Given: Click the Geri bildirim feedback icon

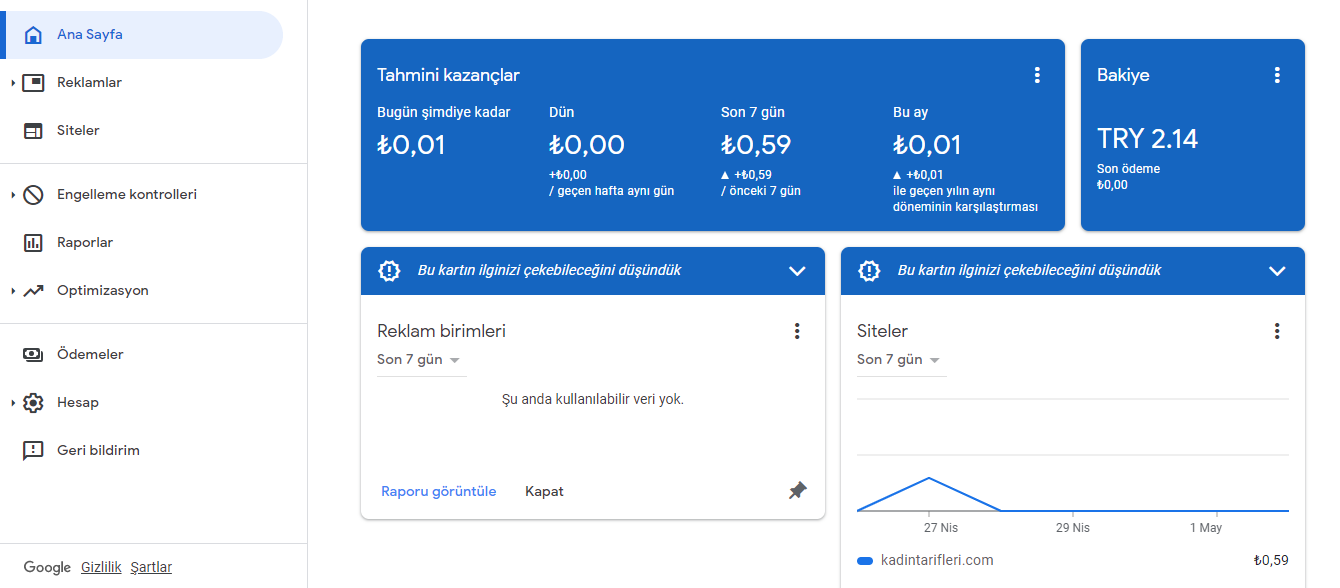Looking at the screenshot, I should click(x=33, y=451).
